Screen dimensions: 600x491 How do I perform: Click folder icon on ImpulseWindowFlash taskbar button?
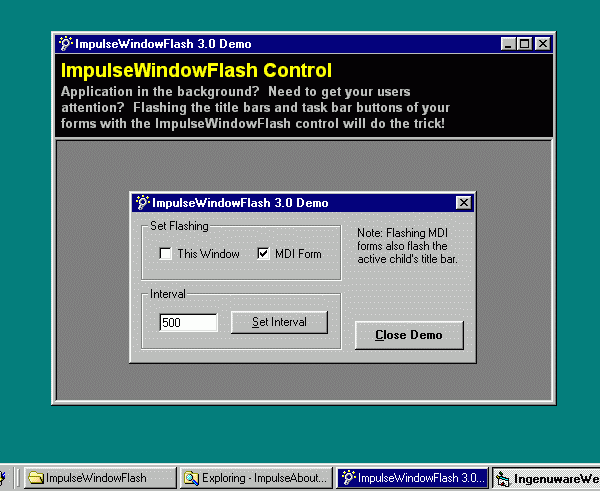tap(36, 478)
